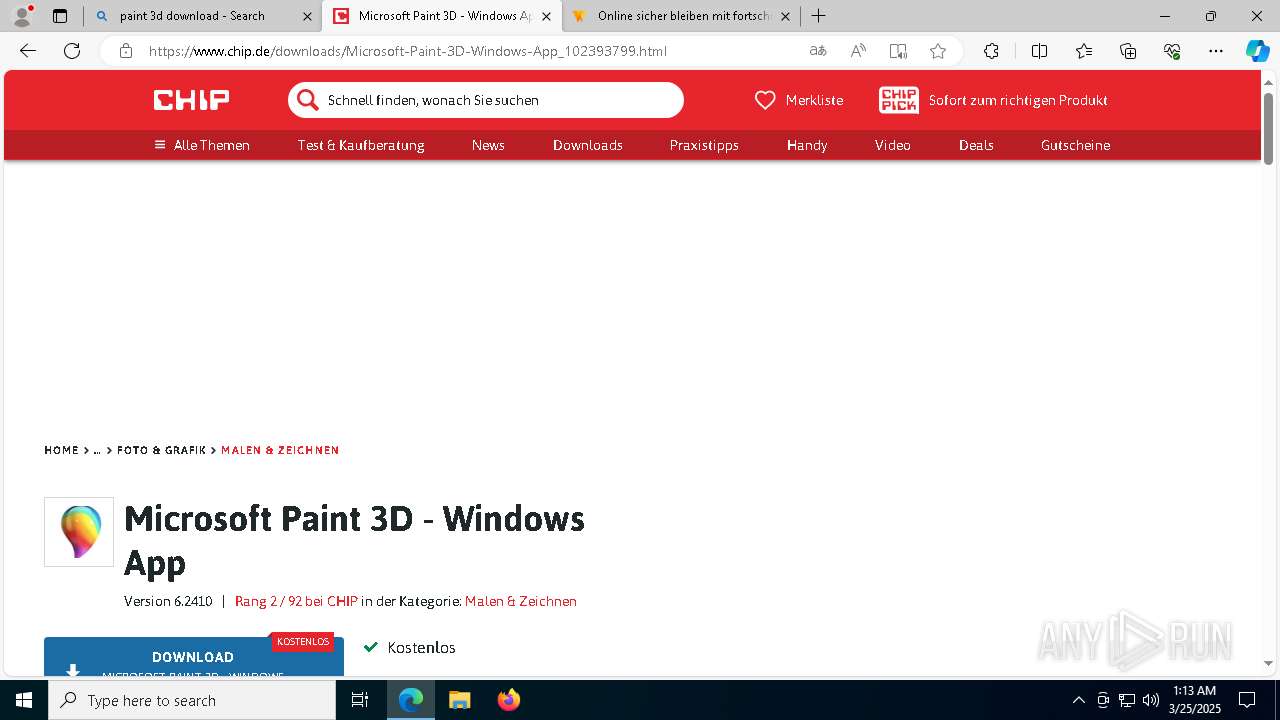Image resolution: width=1280 pixels, height=720 pixels.
Task: Click MALEN & ZEICHNEN breadcrumb link
Action: [280, 450]
